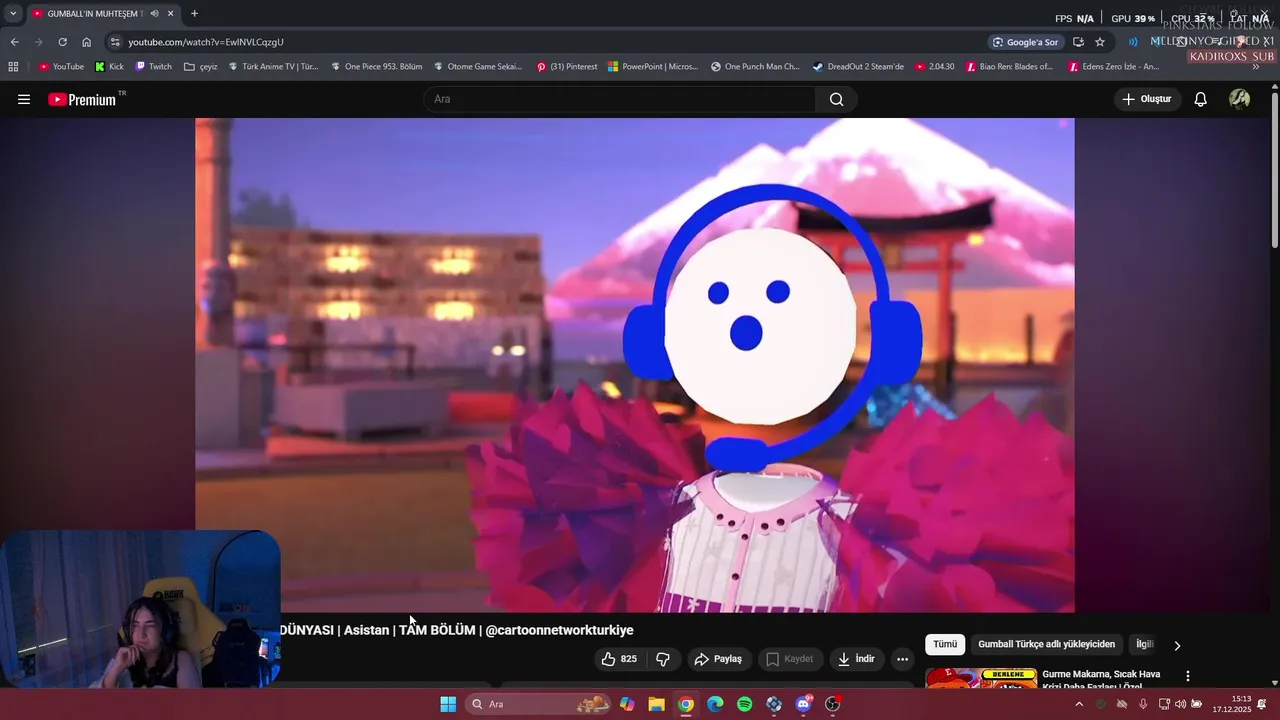Open DreadOut 2 Steam'de bookmark

(x=858, y=67)
